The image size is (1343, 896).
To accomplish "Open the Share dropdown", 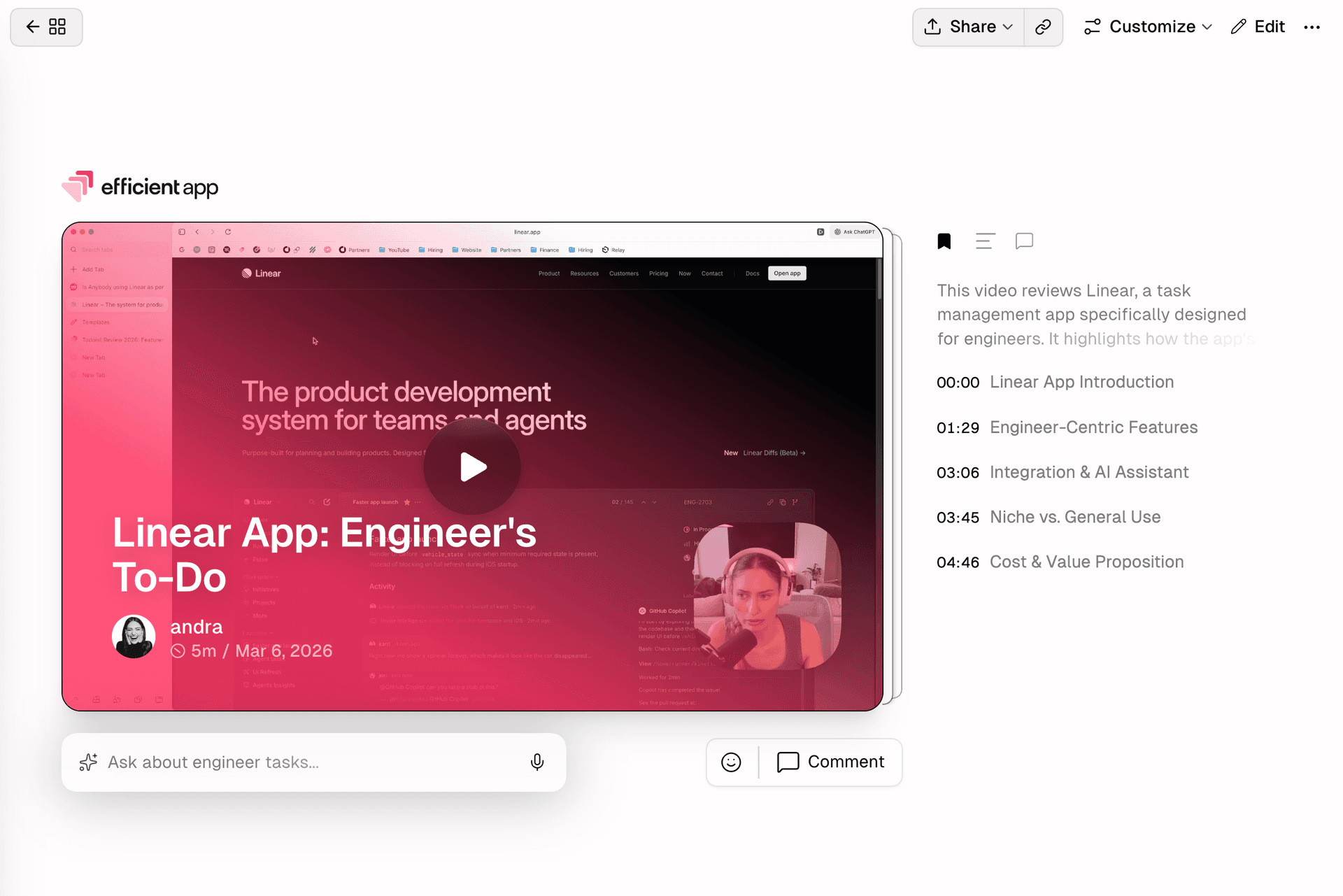I will (x=969, y=27).
